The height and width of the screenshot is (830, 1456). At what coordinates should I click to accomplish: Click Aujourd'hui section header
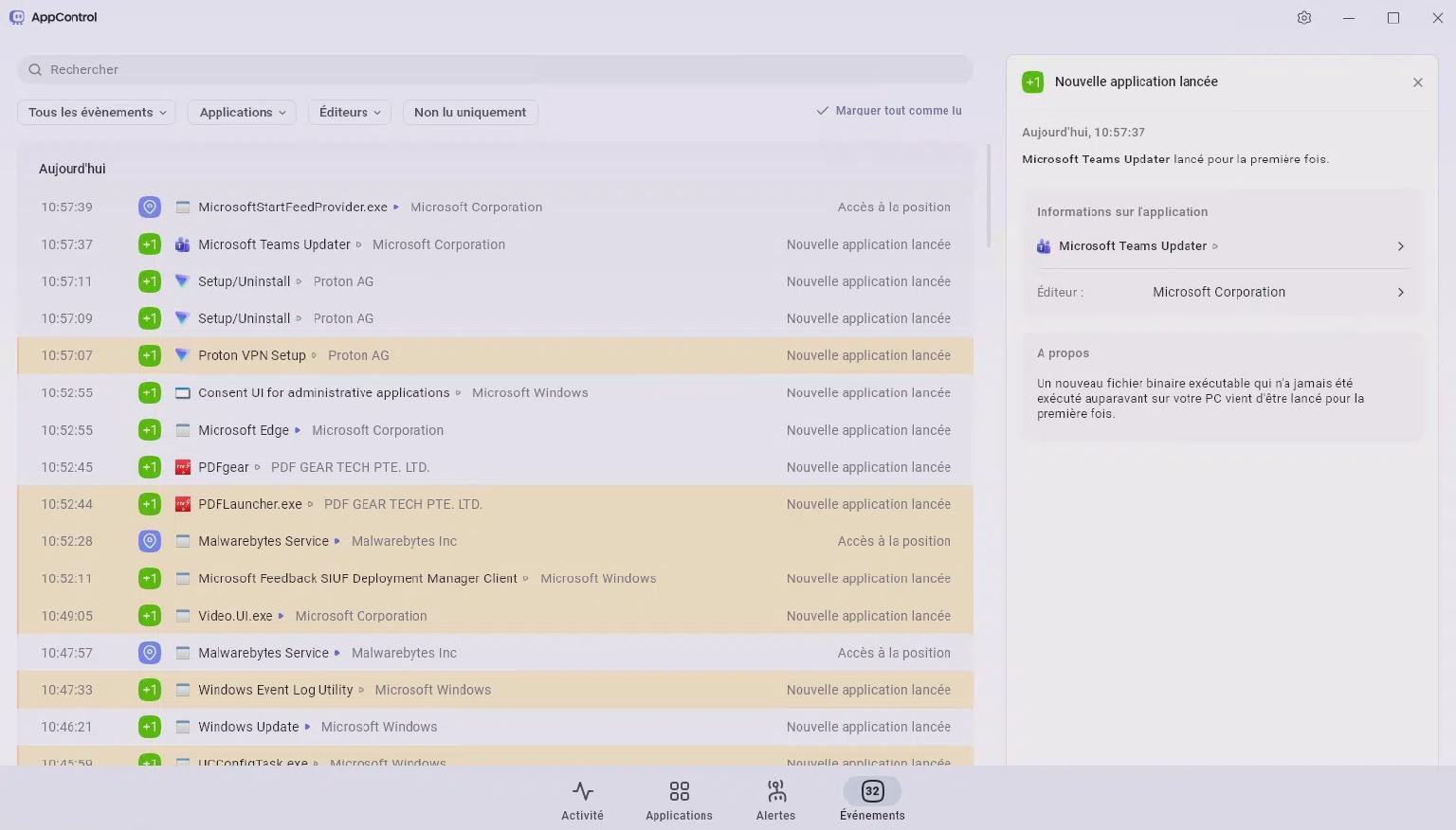tap(72, 169)
